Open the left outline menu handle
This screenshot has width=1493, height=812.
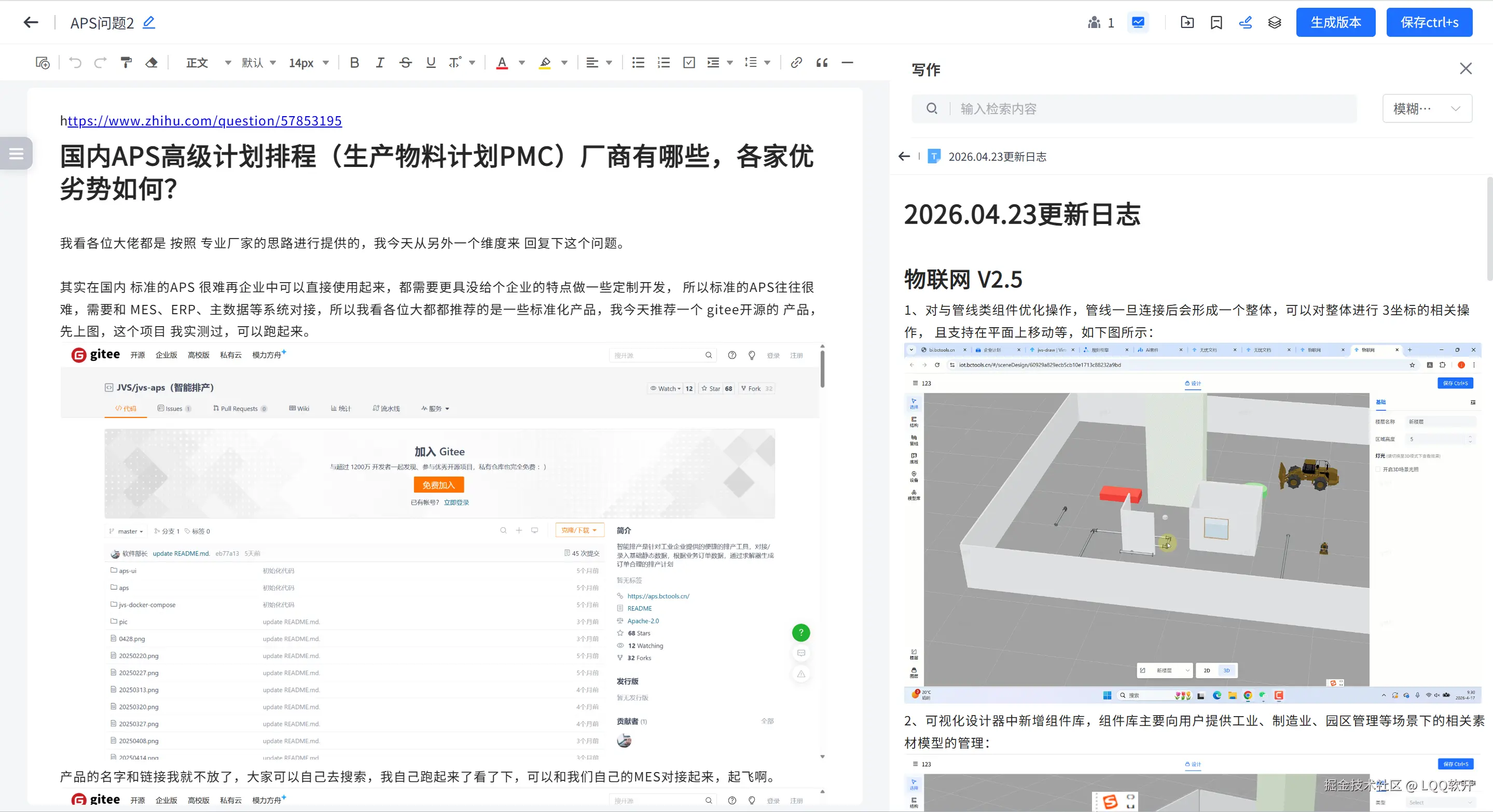[x=16, y=153]
